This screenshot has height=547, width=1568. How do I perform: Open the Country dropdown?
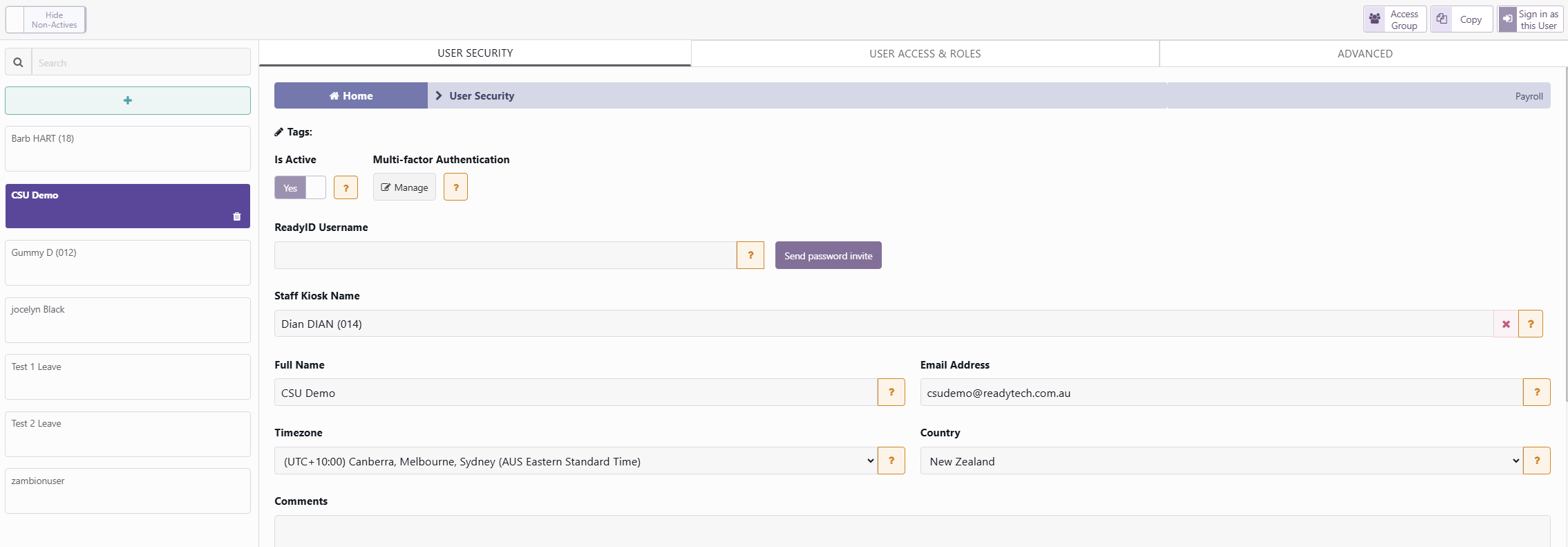coord(1222,461)
